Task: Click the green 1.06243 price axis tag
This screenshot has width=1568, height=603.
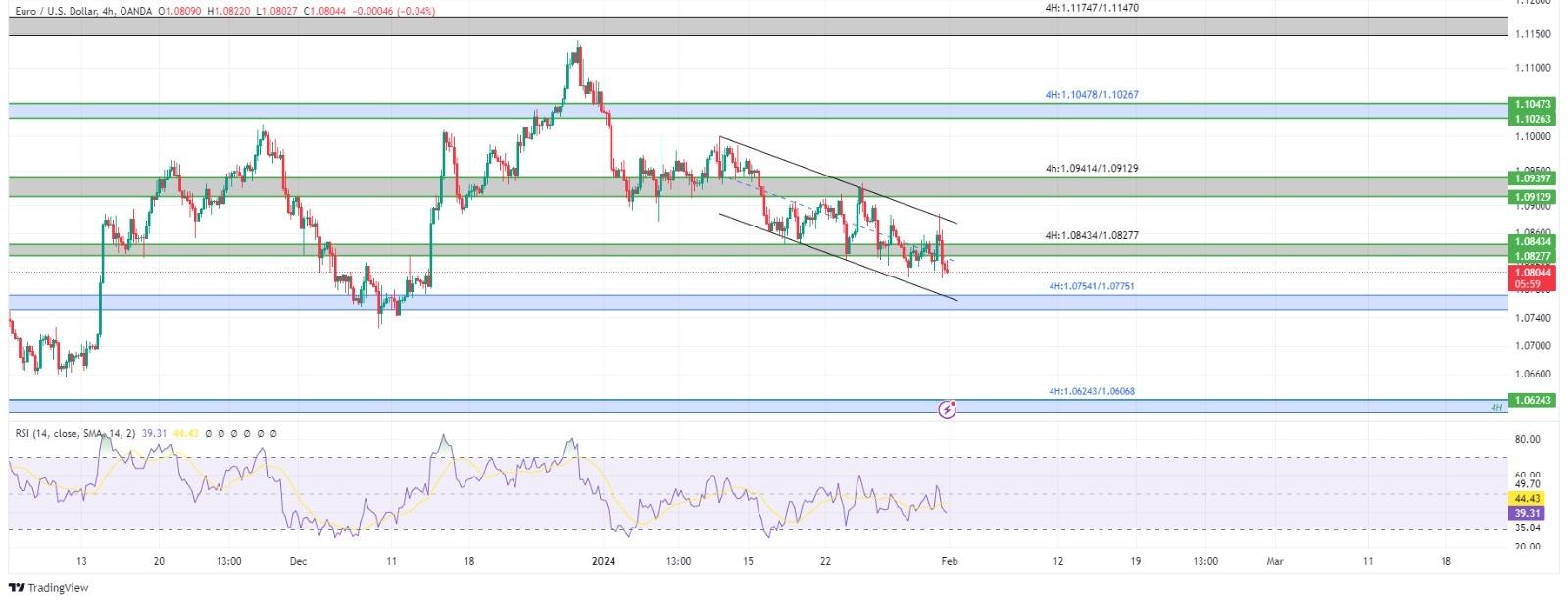Action: 1533,401
